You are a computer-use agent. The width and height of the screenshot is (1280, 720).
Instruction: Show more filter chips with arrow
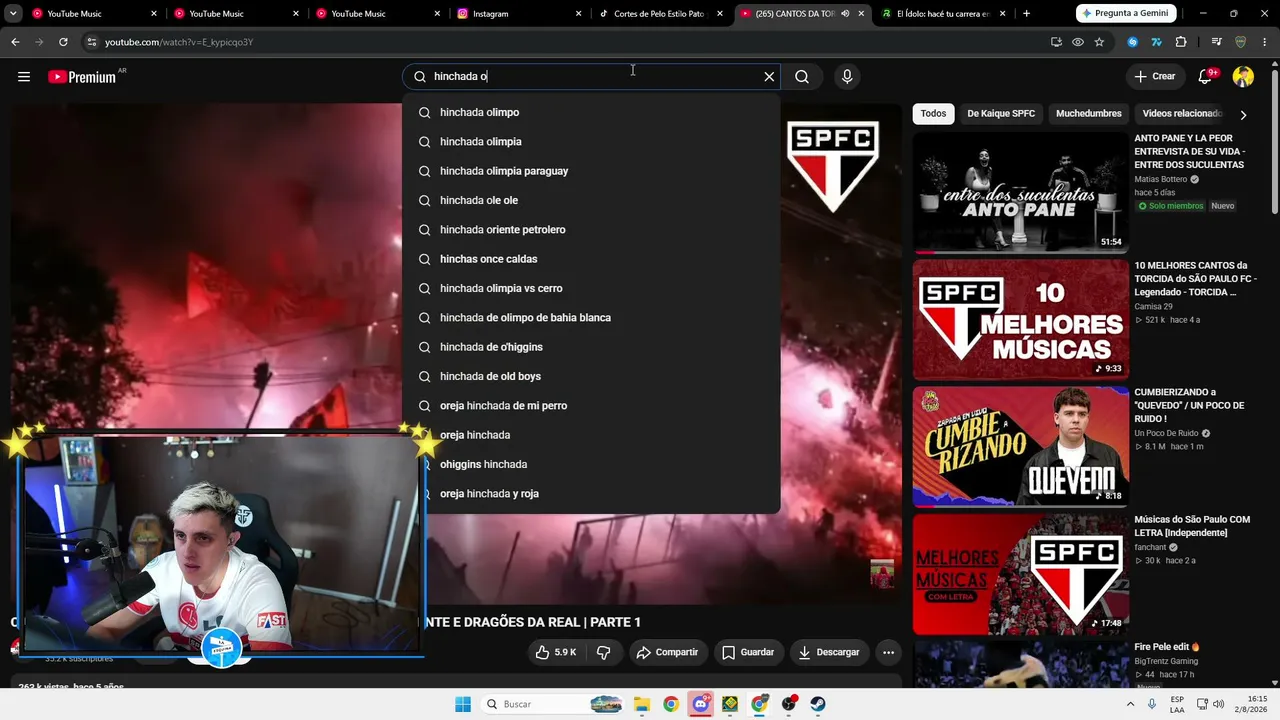click(x=1243, y=114)
